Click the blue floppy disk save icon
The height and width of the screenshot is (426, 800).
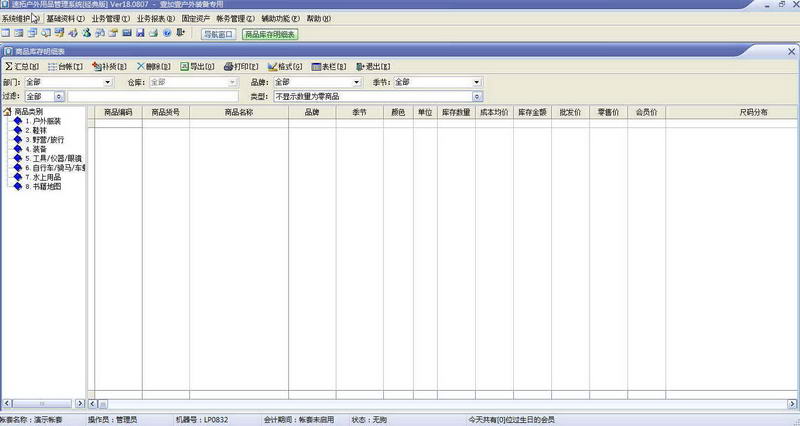click(140, 33)
